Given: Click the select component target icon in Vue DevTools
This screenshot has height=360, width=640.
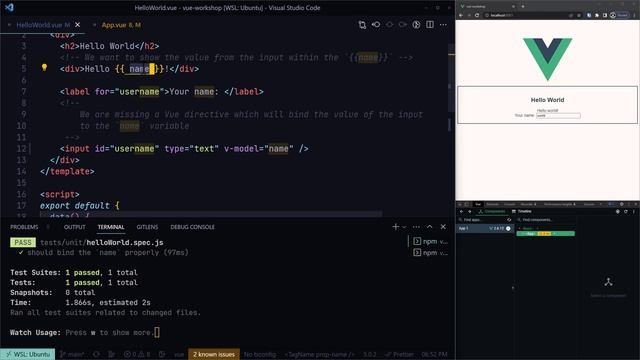Looking at the screenshot, I should tap(618, 211).
